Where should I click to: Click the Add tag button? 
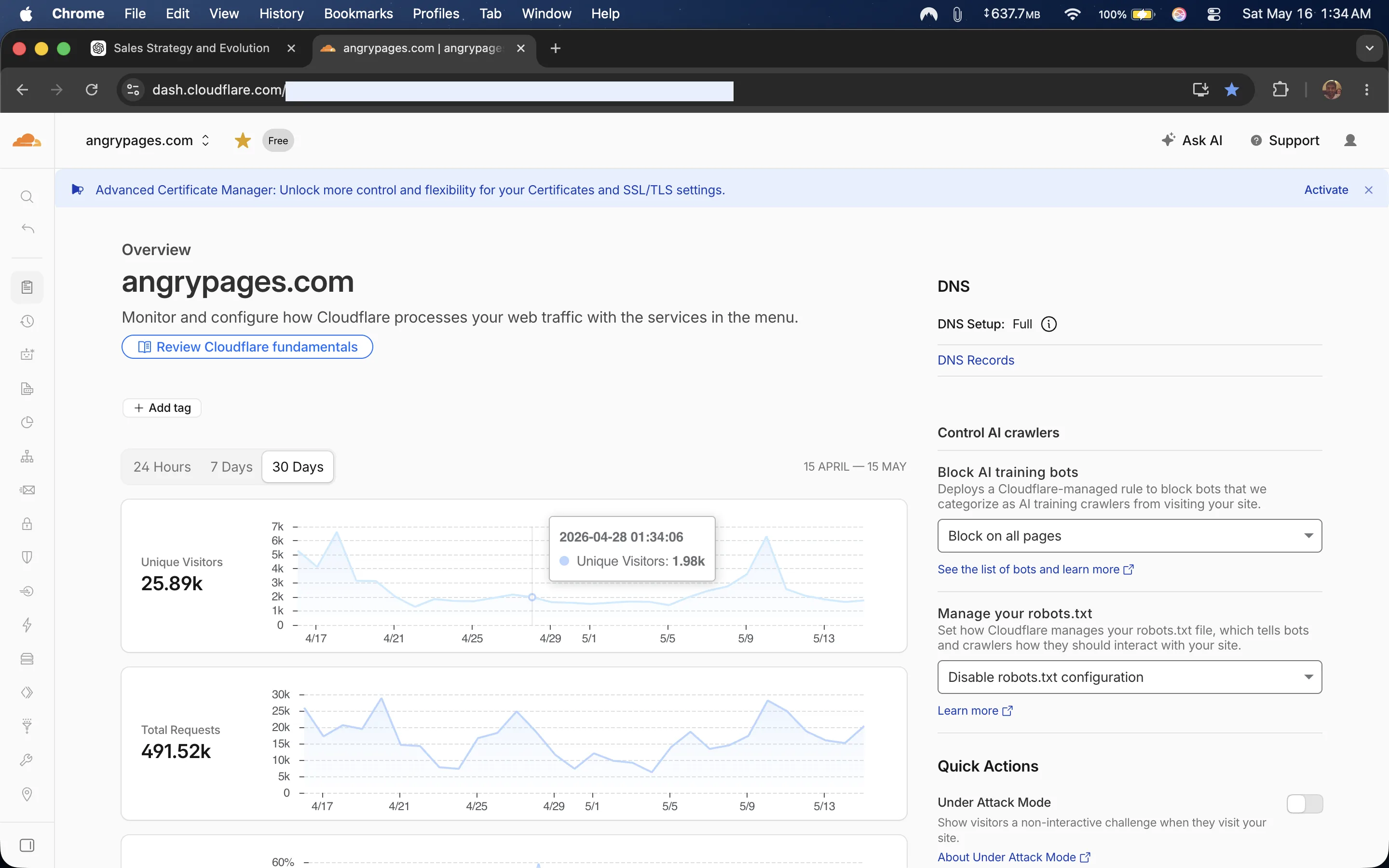coord(162,407)
